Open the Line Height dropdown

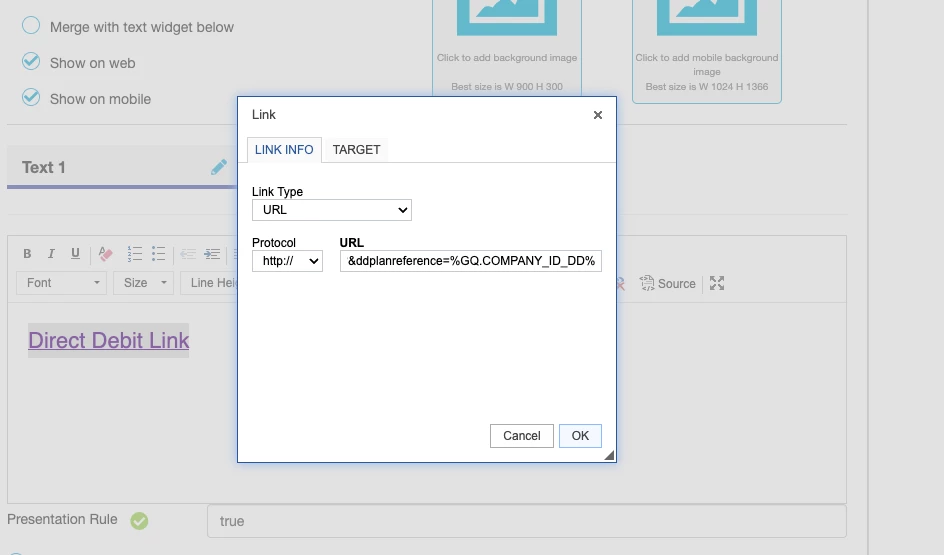(209, 283)
